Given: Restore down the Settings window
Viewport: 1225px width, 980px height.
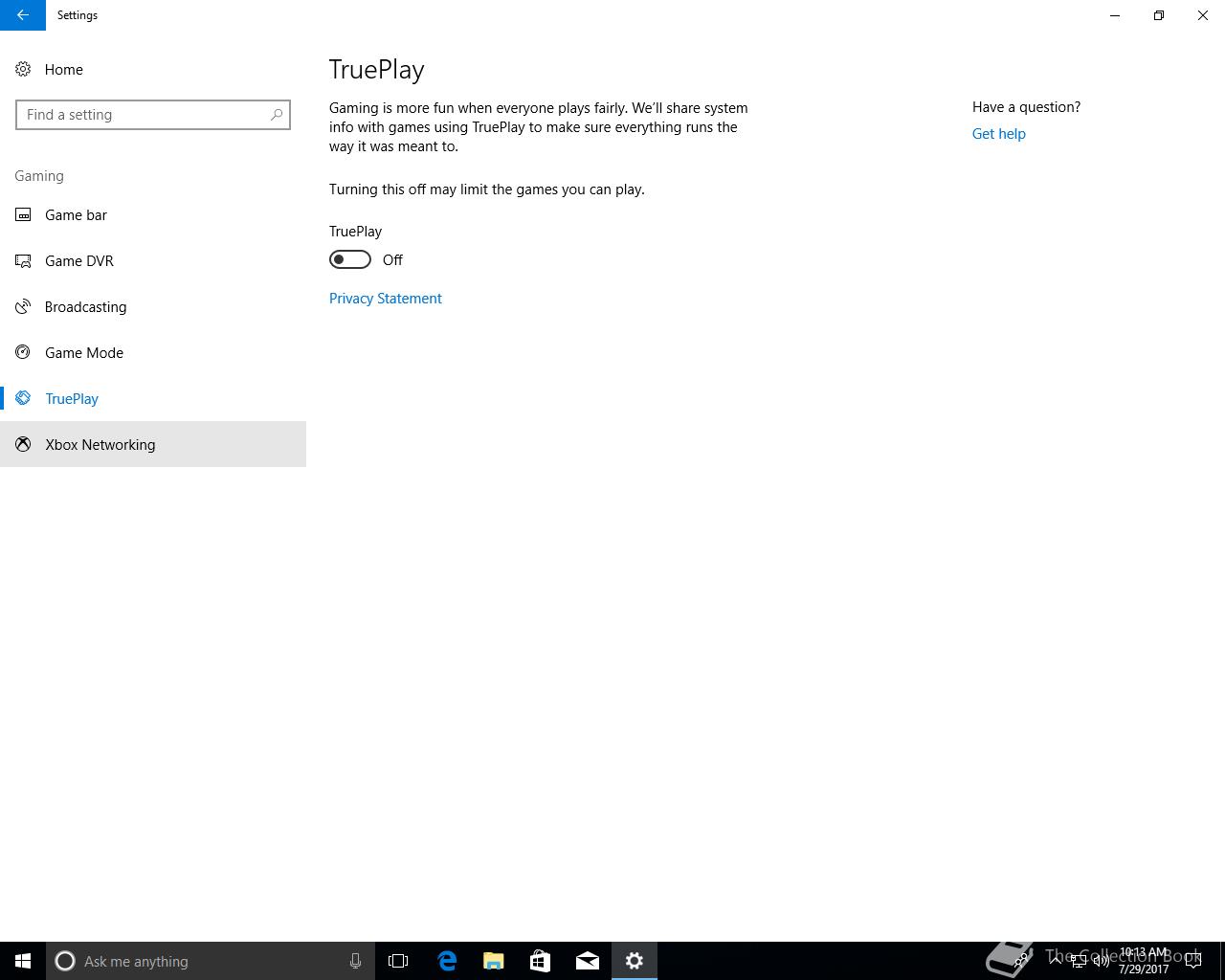Looking at the screenshot, I should 1159,15.
